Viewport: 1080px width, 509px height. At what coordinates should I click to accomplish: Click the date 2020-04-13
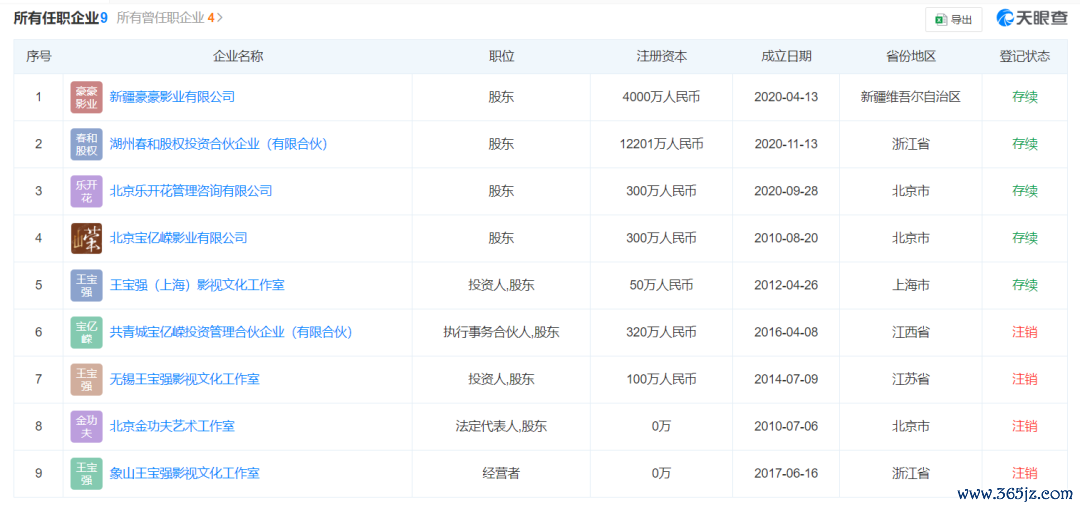click(x=787, y=97)
